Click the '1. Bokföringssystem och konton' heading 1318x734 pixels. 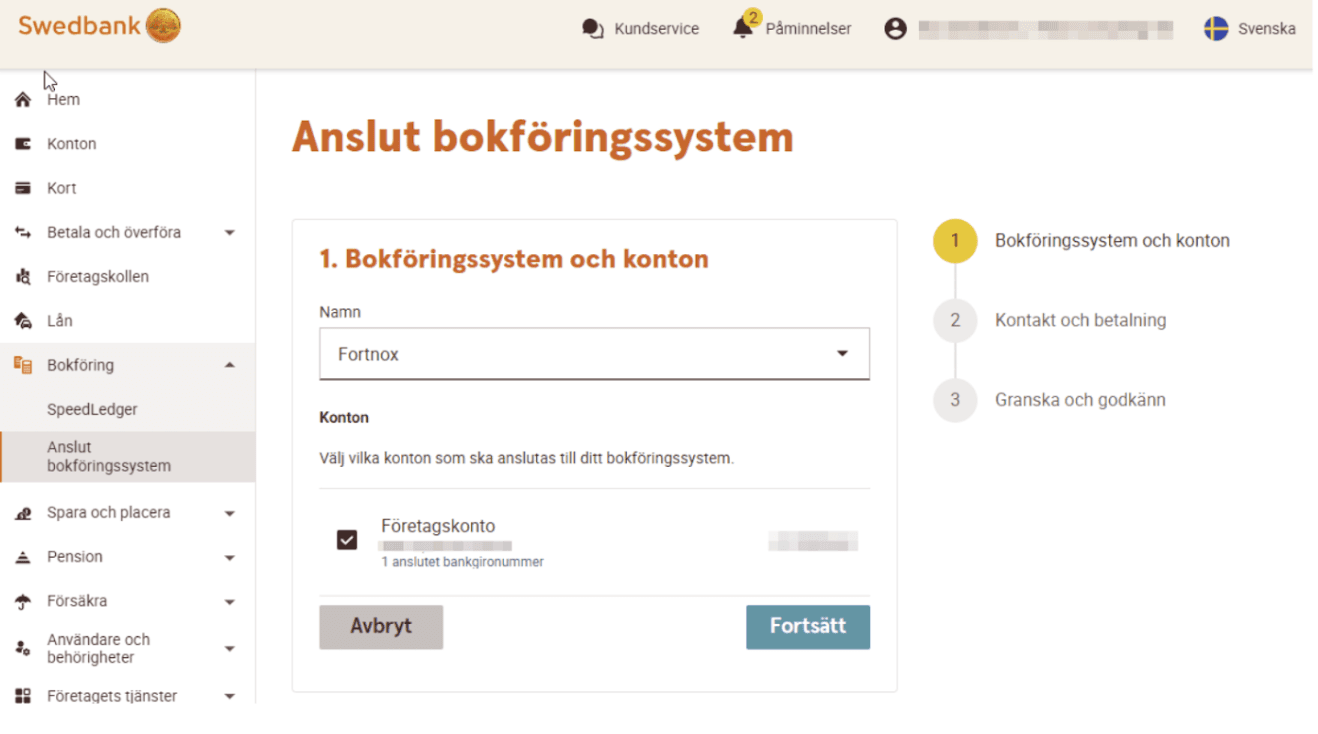(x=514, y=259)
